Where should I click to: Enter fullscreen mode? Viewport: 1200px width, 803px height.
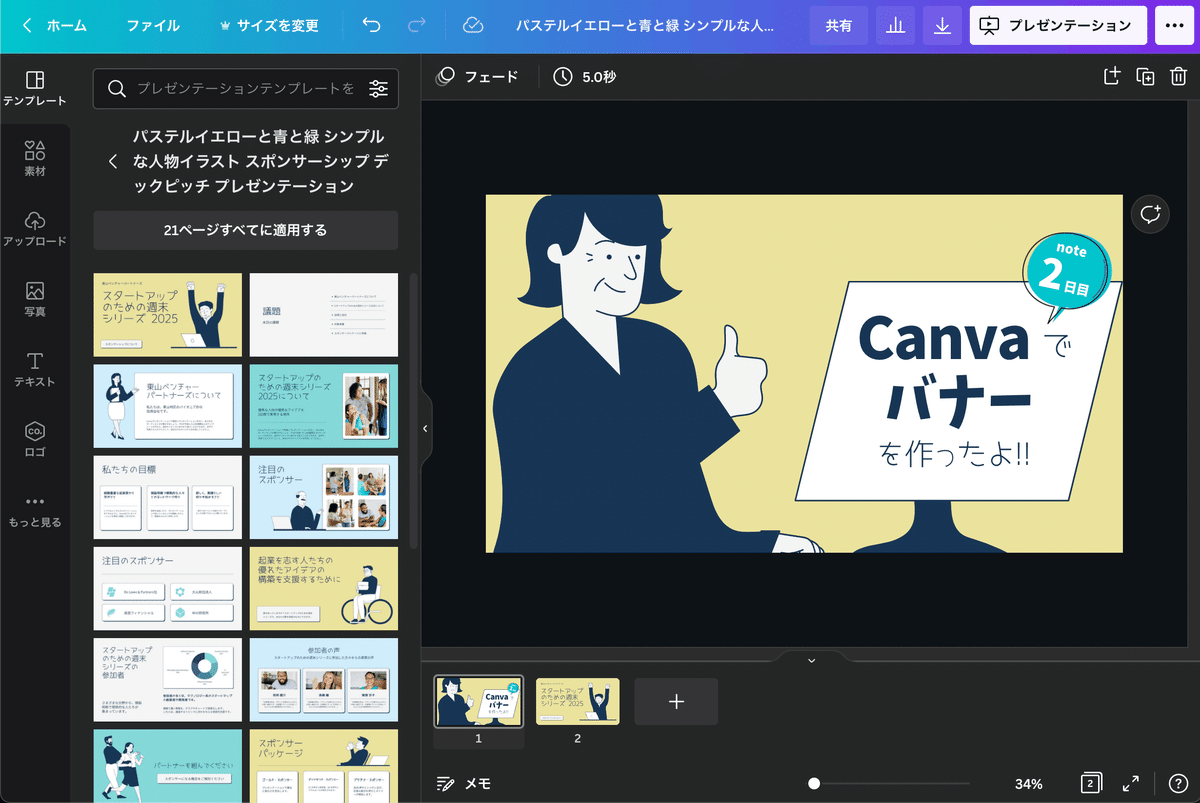tap(1131, 784)
